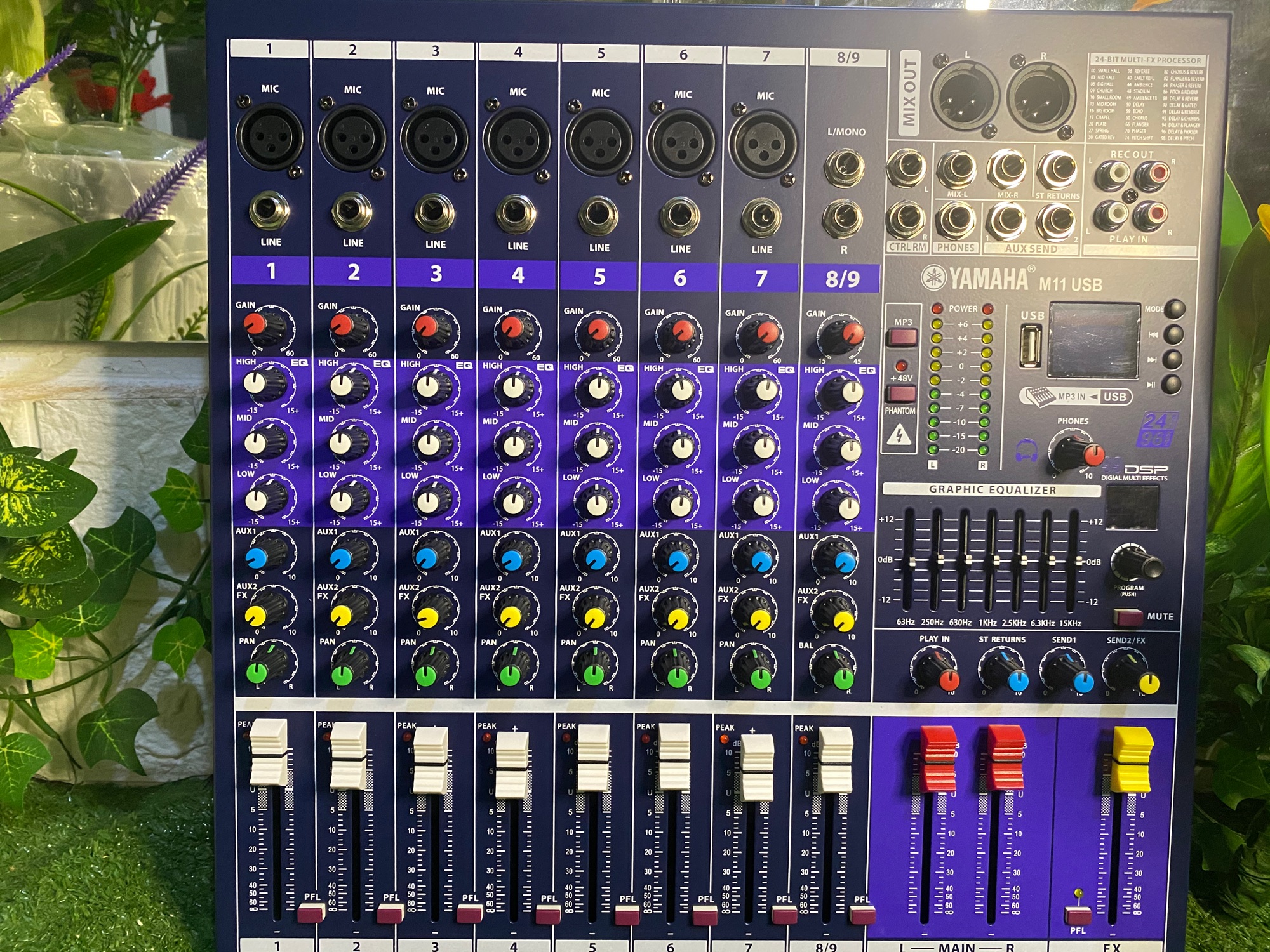Point at the Yamaha M11 USB logo
Screen dimensions: 1270x952
(x=1012, y=279)
